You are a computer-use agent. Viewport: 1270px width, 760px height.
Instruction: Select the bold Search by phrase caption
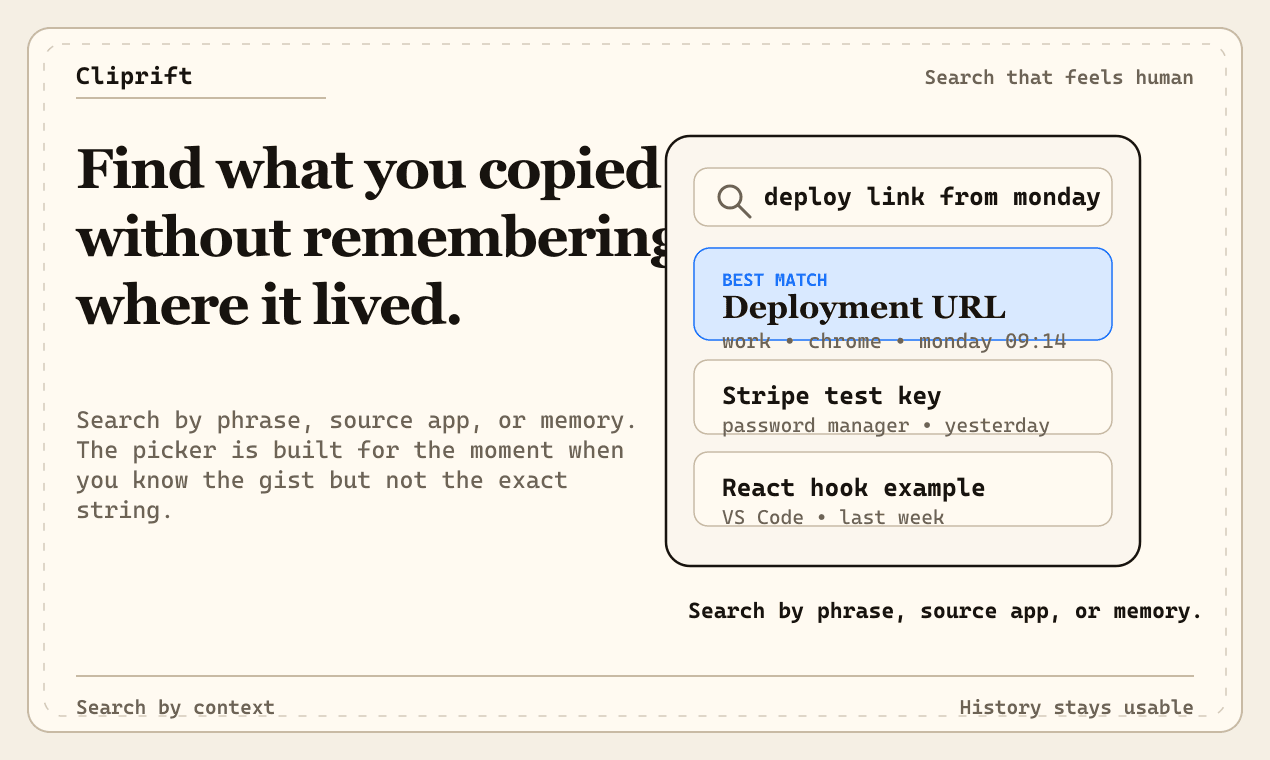point(943,611)
